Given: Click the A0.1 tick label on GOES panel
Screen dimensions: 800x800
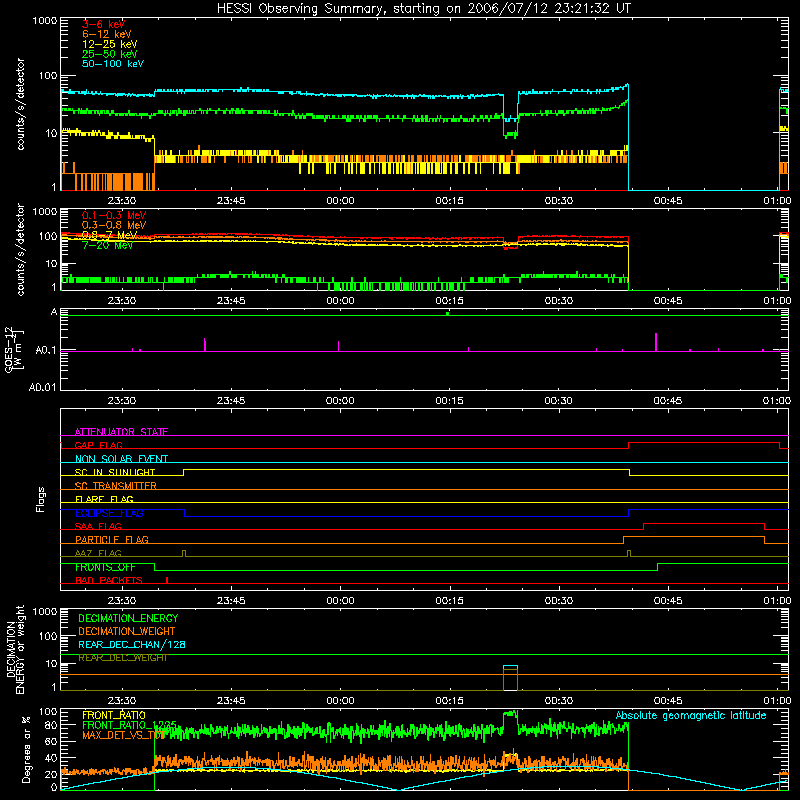Looking at the screenshot, I should click(x=45, y=351).
